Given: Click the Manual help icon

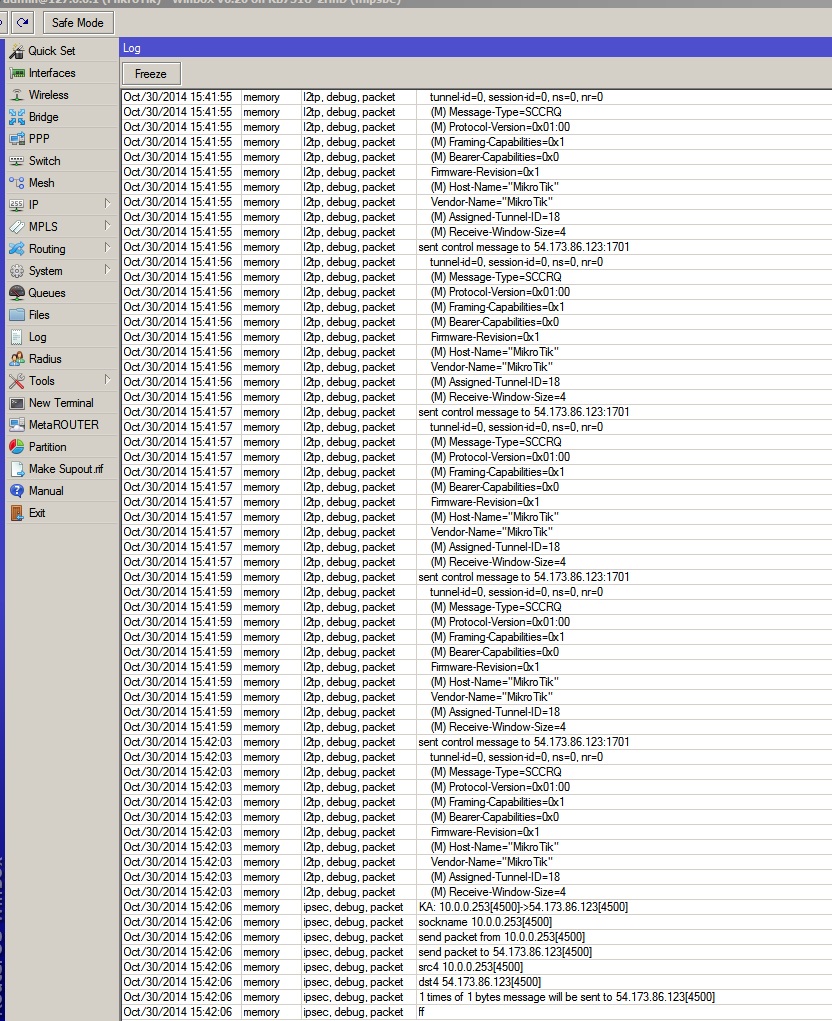Looking at the screenshot, I should [x=17, y=491].
